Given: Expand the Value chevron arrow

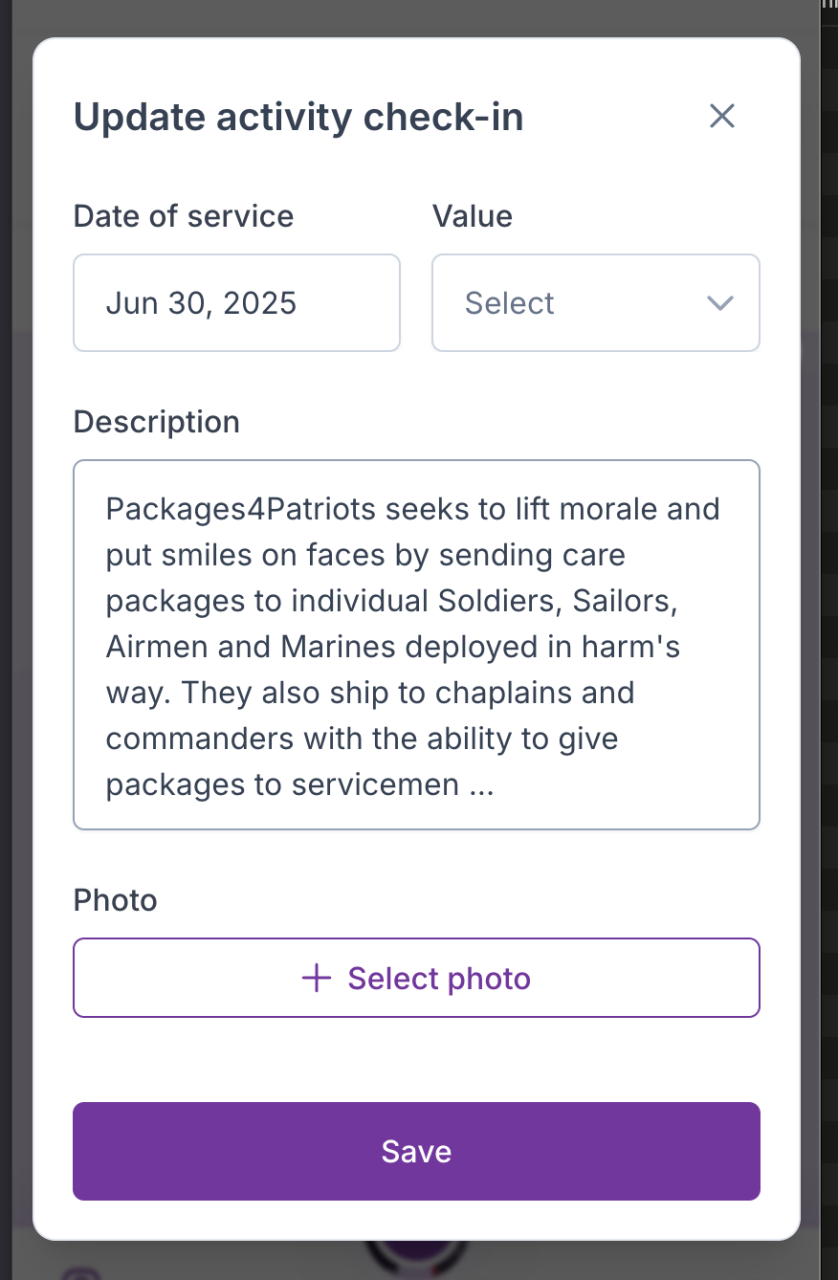Looking at the screenshot, I should point(720,303).
